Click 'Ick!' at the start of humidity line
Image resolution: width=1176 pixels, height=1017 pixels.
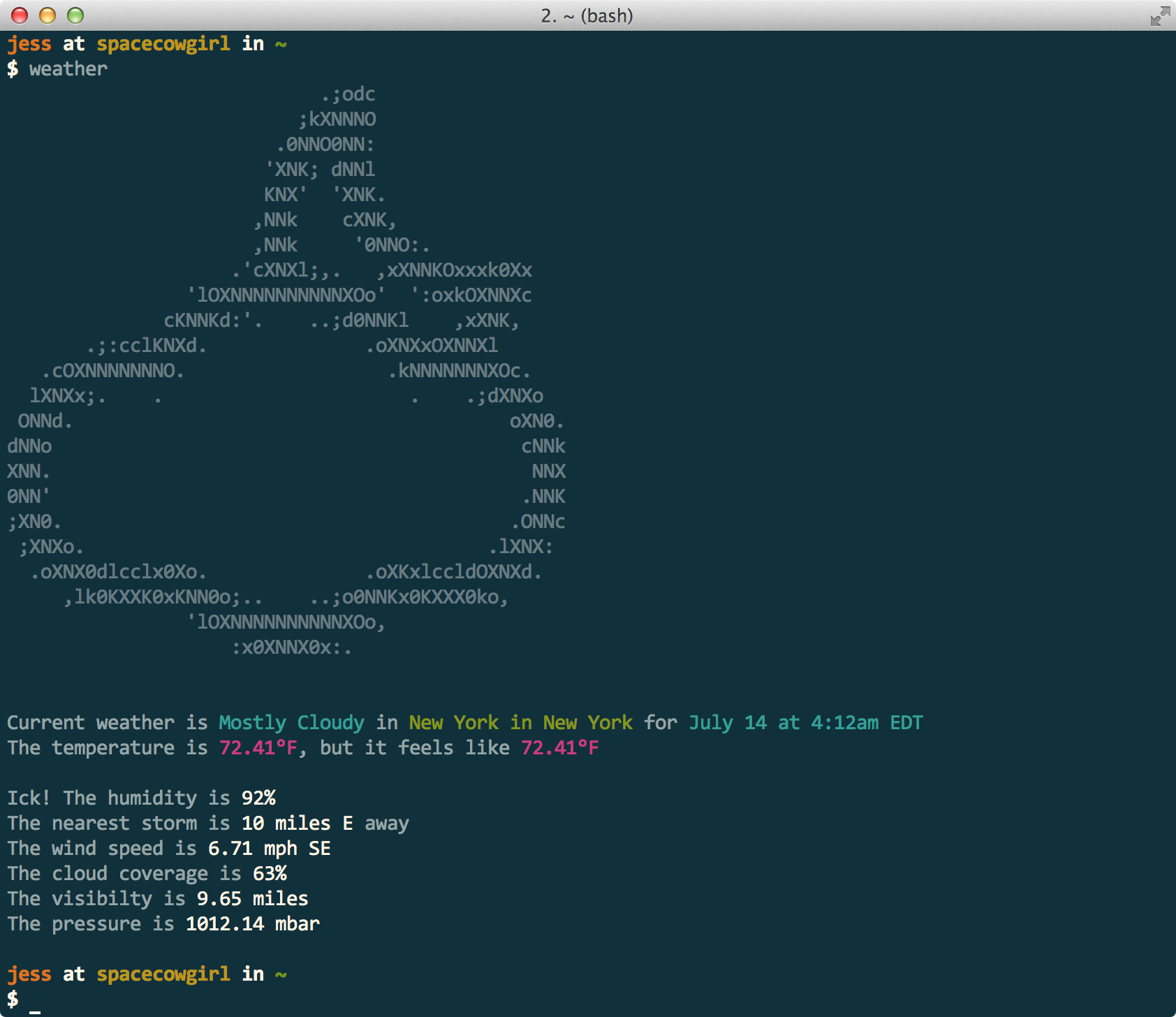(x=29, y=798)
